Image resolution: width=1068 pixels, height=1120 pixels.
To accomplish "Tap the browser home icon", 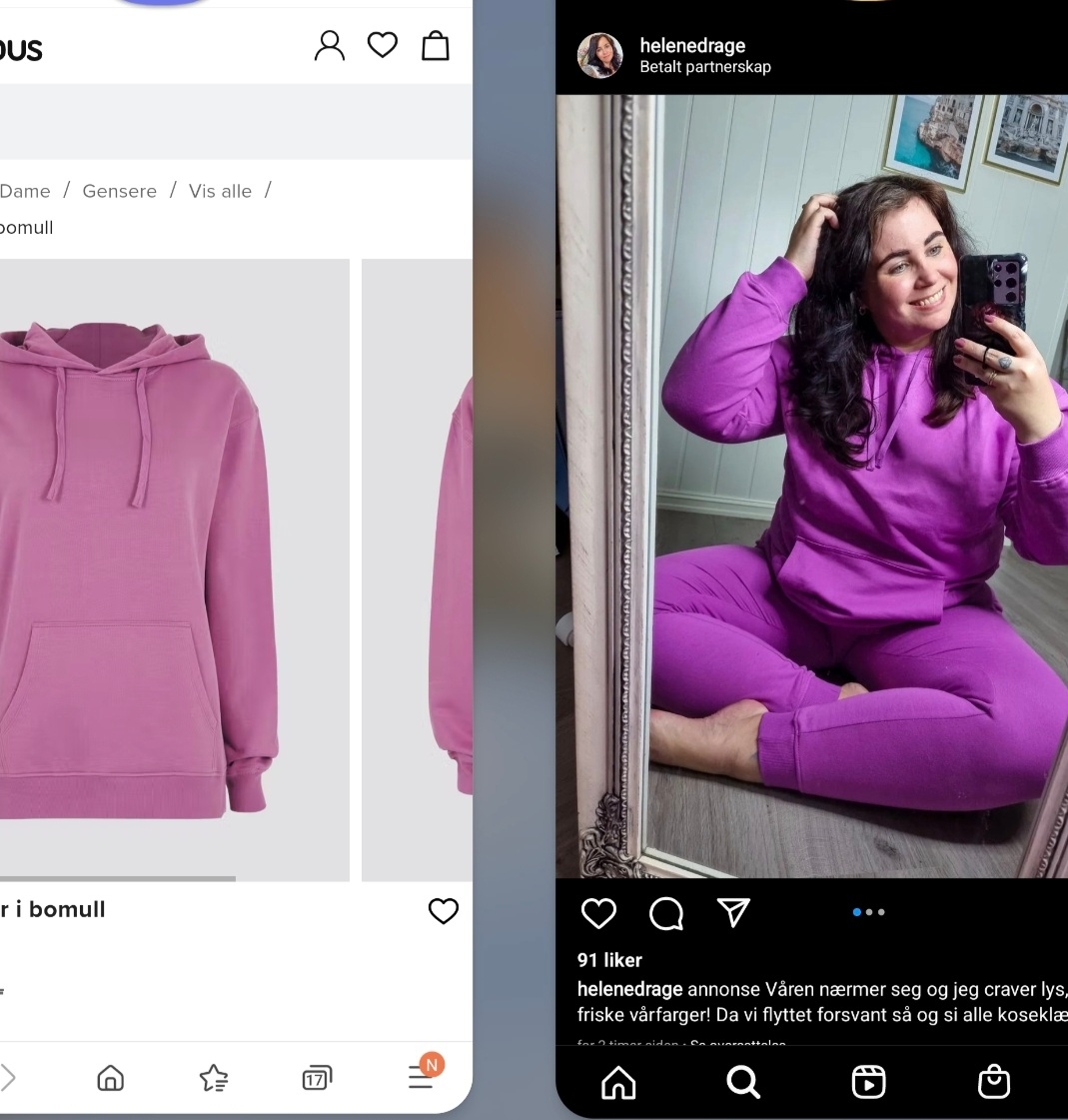I will coord(111,1078).
